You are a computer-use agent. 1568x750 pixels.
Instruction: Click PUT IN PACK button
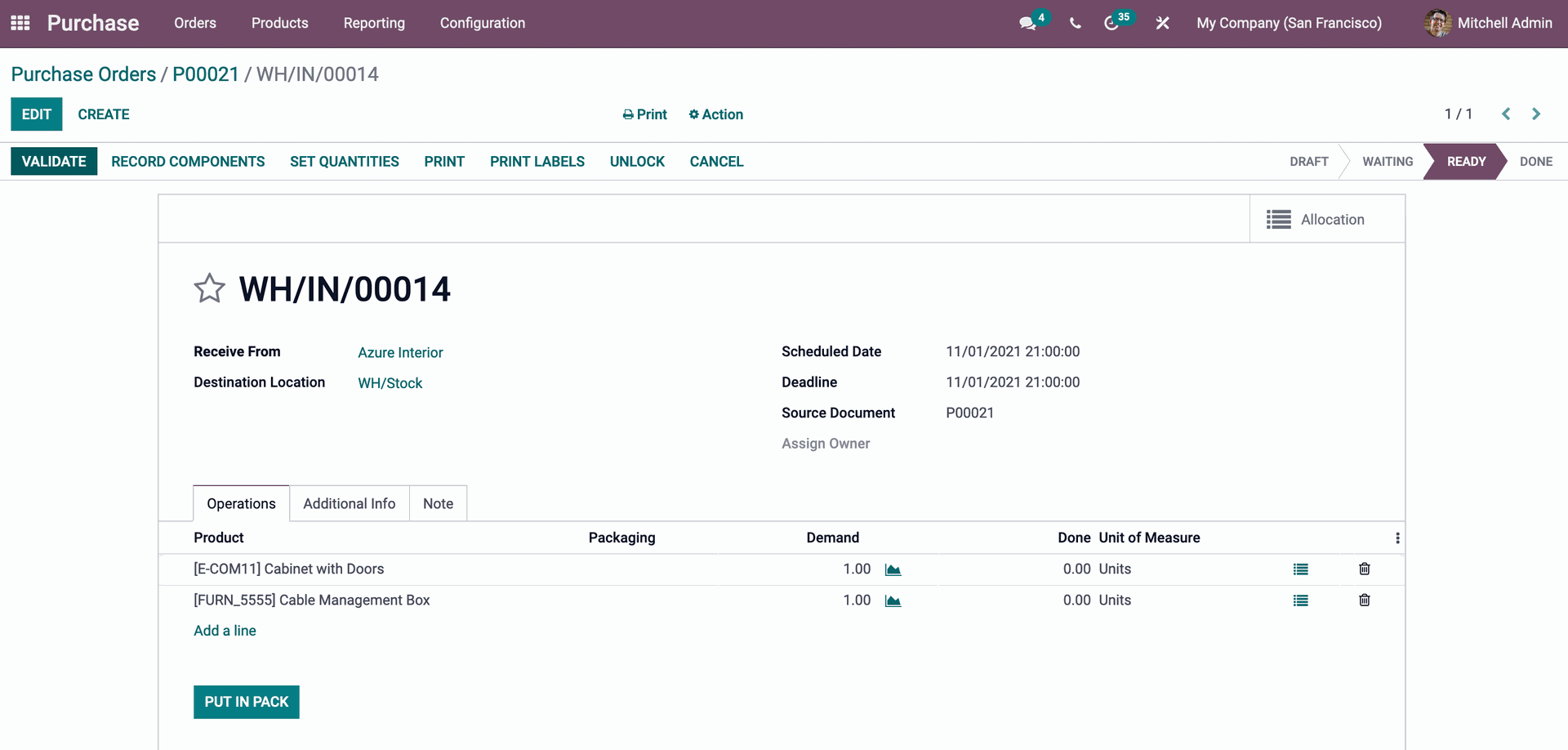(247, 702)
